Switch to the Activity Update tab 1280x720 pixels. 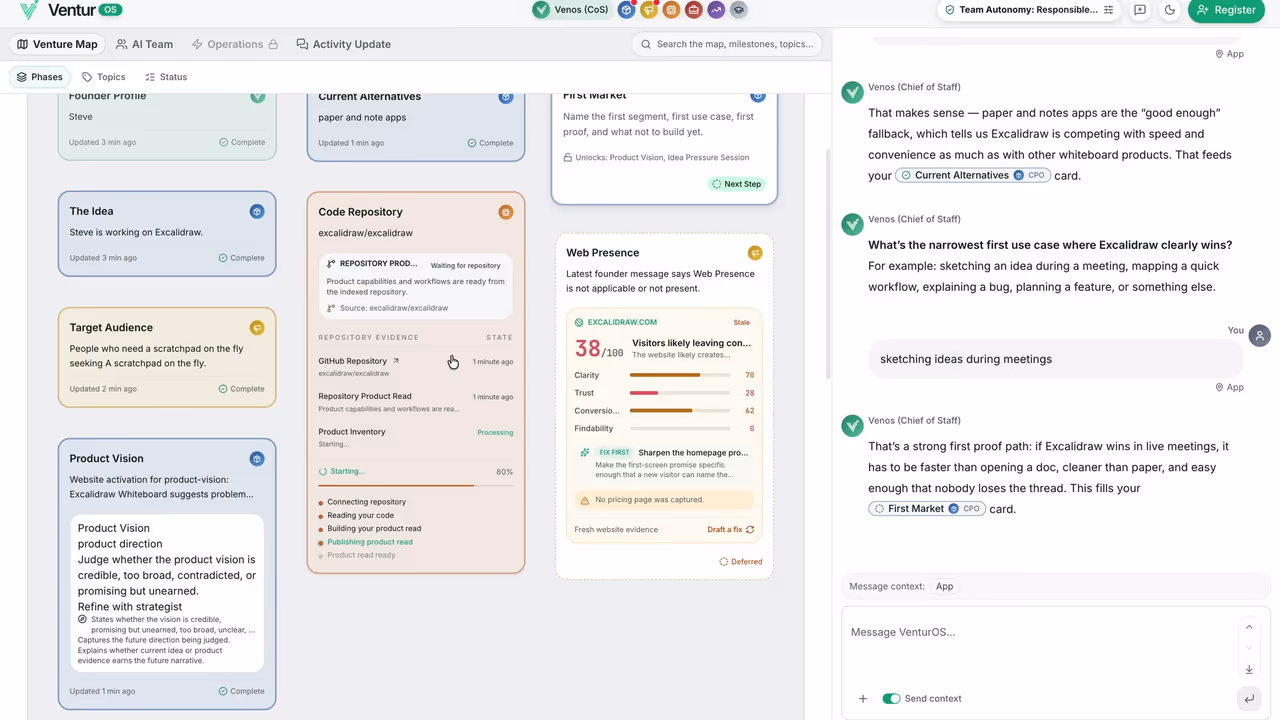point(344,44)
